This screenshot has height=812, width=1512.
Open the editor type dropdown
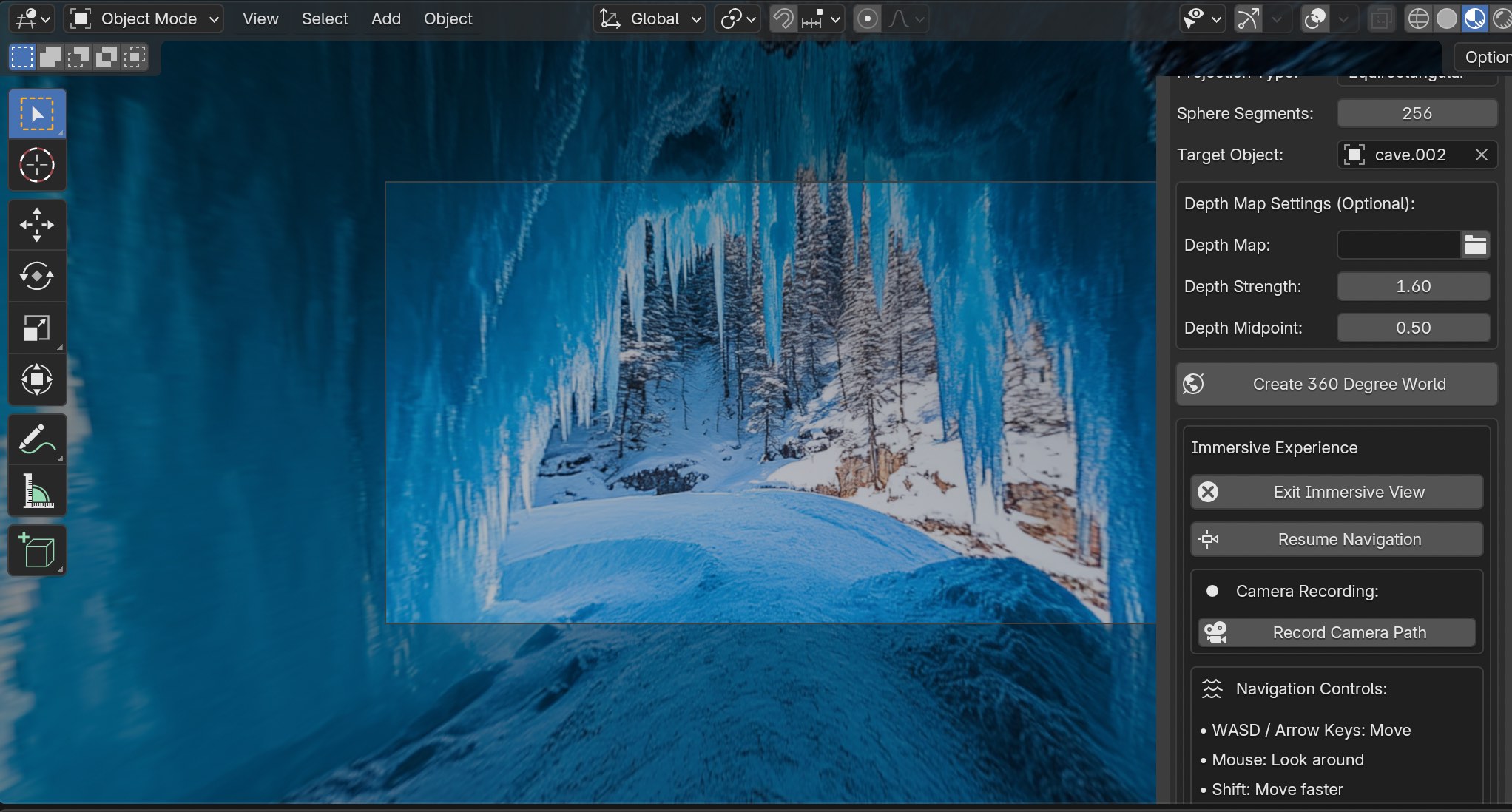[x=32, y=18]
